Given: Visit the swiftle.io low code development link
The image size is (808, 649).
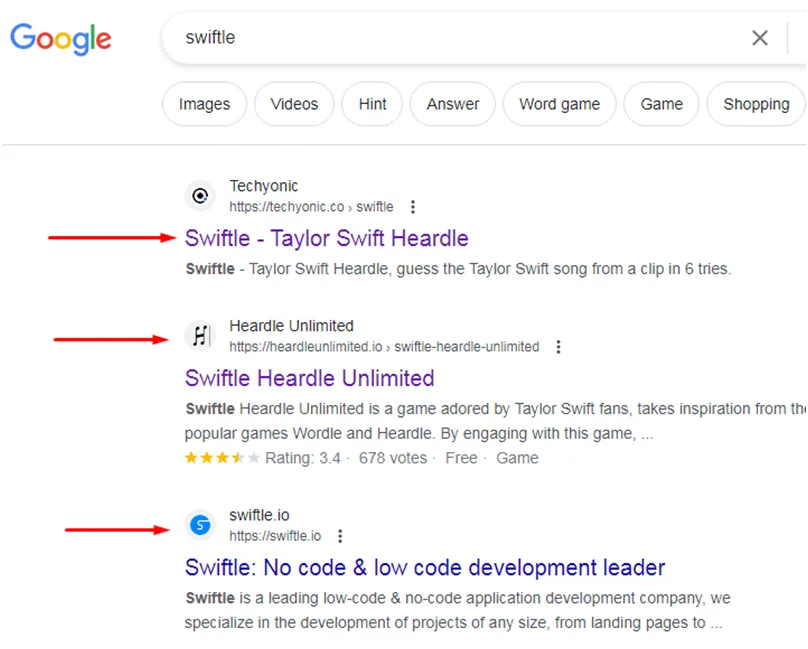Looking at the screenshot, I should point(424,567).
